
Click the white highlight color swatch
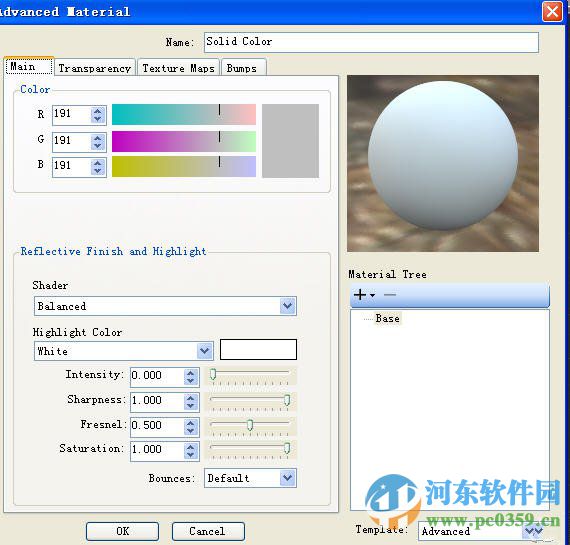coord(258,349)
